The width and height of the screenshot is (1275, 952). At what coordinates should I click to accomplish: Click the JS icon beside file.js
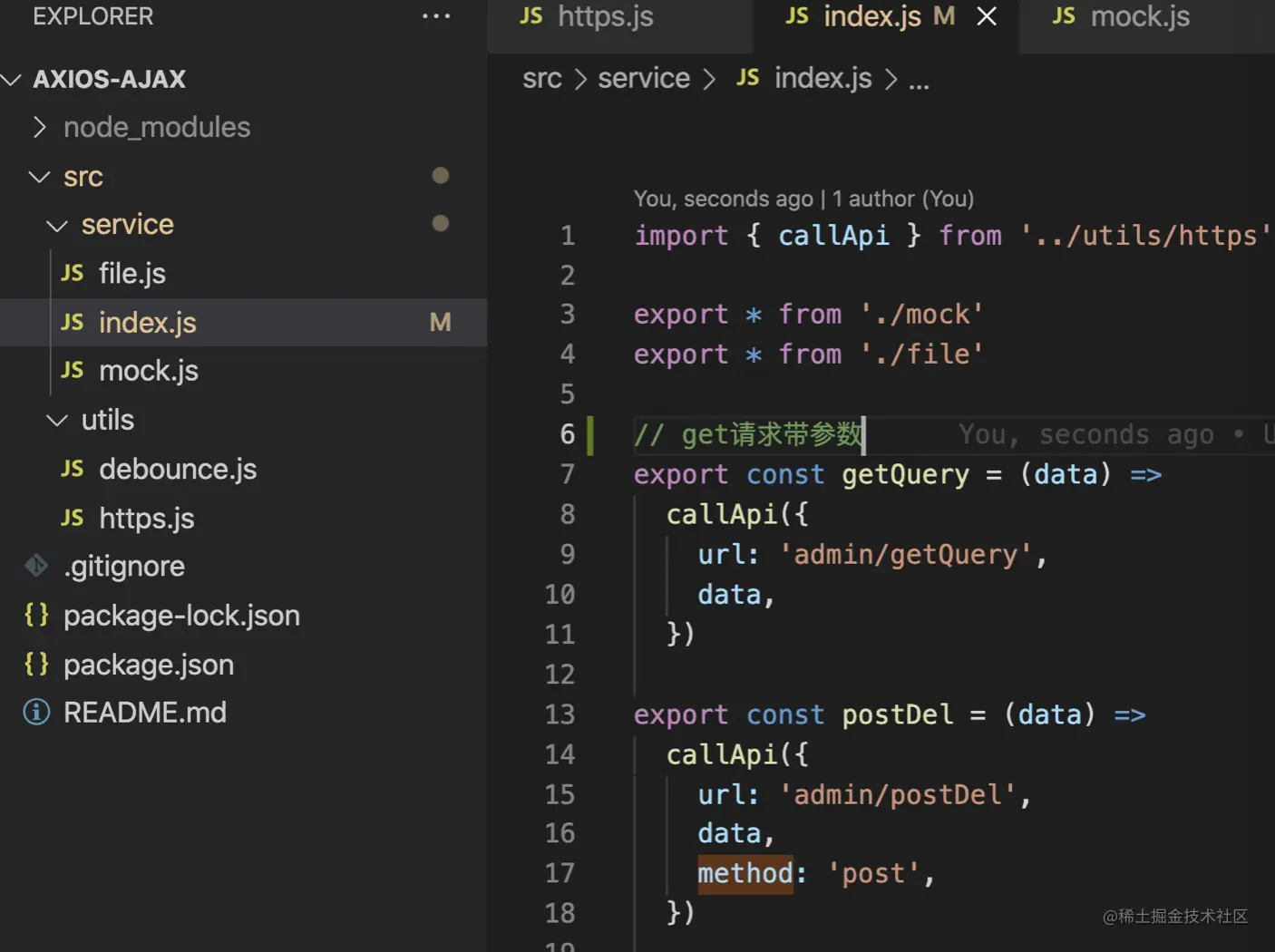[73, 273]
